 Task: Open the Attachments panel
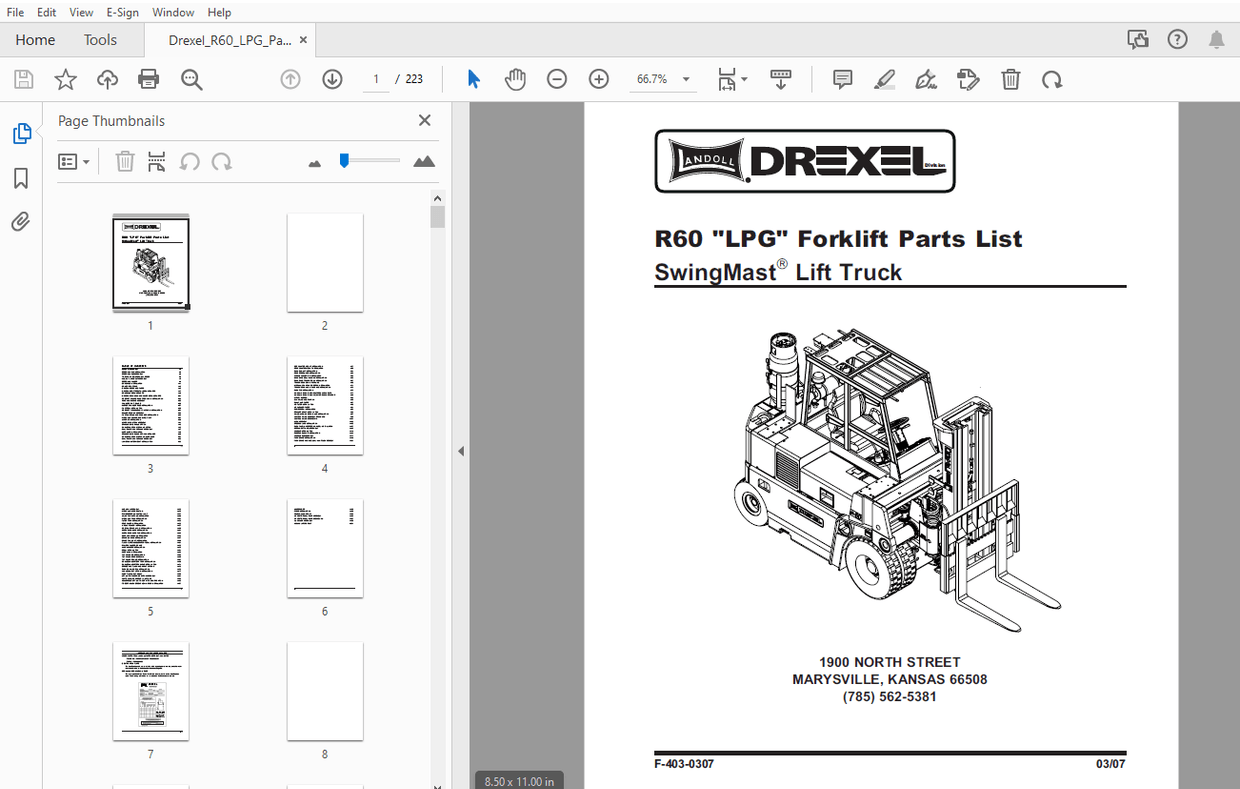coord(21,221)
